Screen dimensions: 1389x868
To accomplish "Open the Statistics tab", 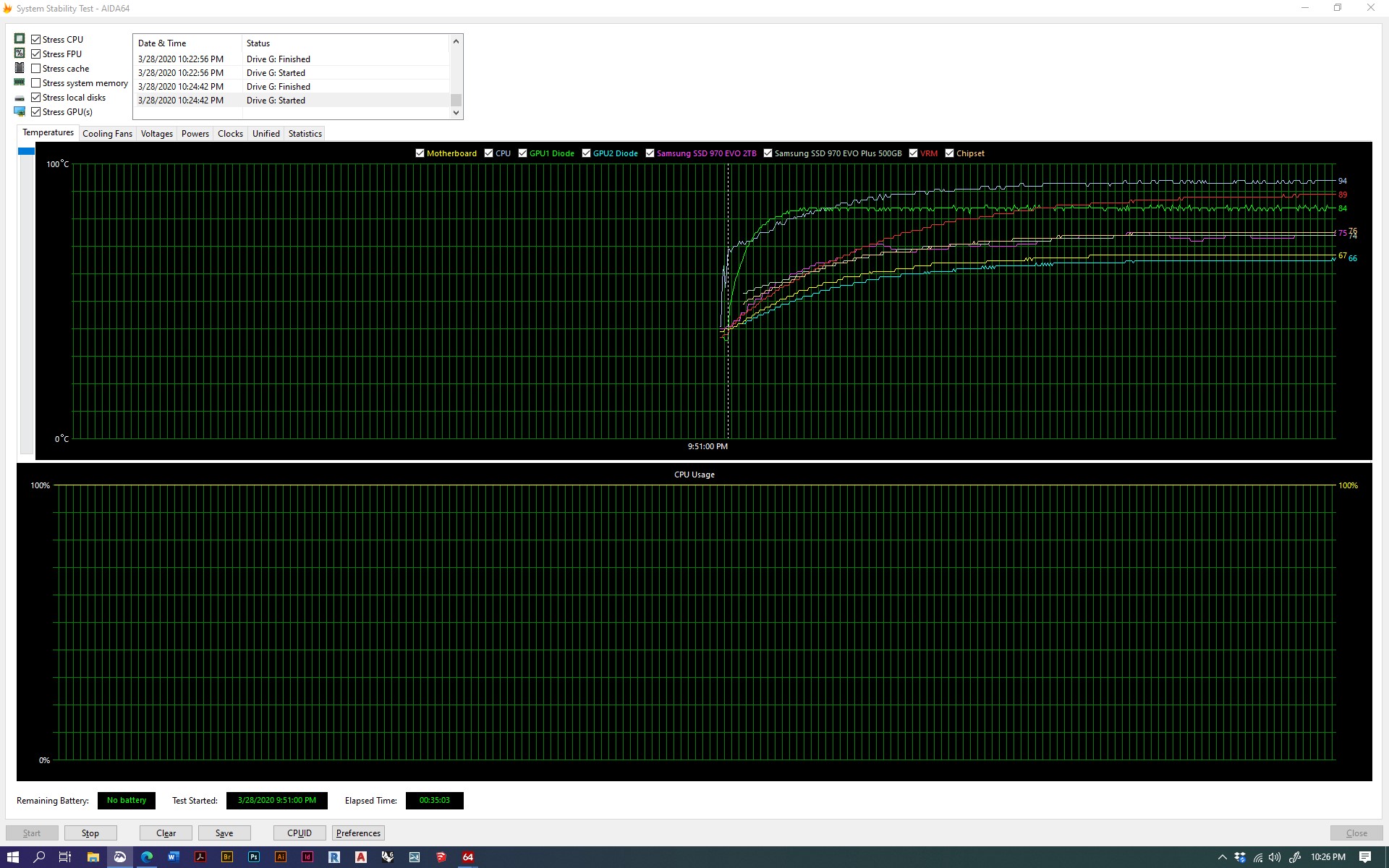I will pos(305,134).
